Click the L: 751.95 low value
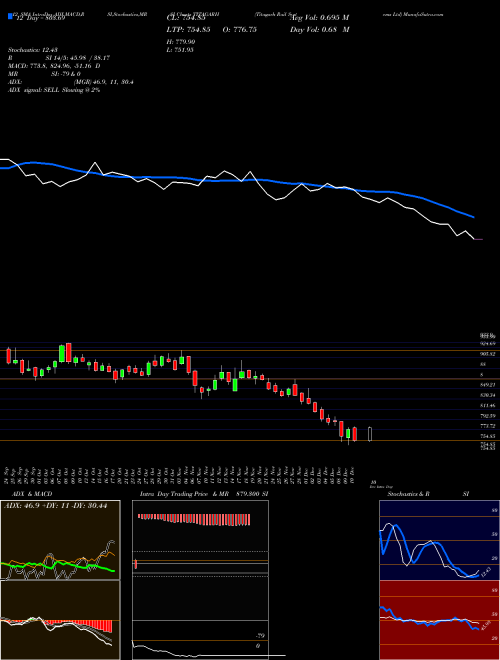The image size is (500, 660). 181,50
